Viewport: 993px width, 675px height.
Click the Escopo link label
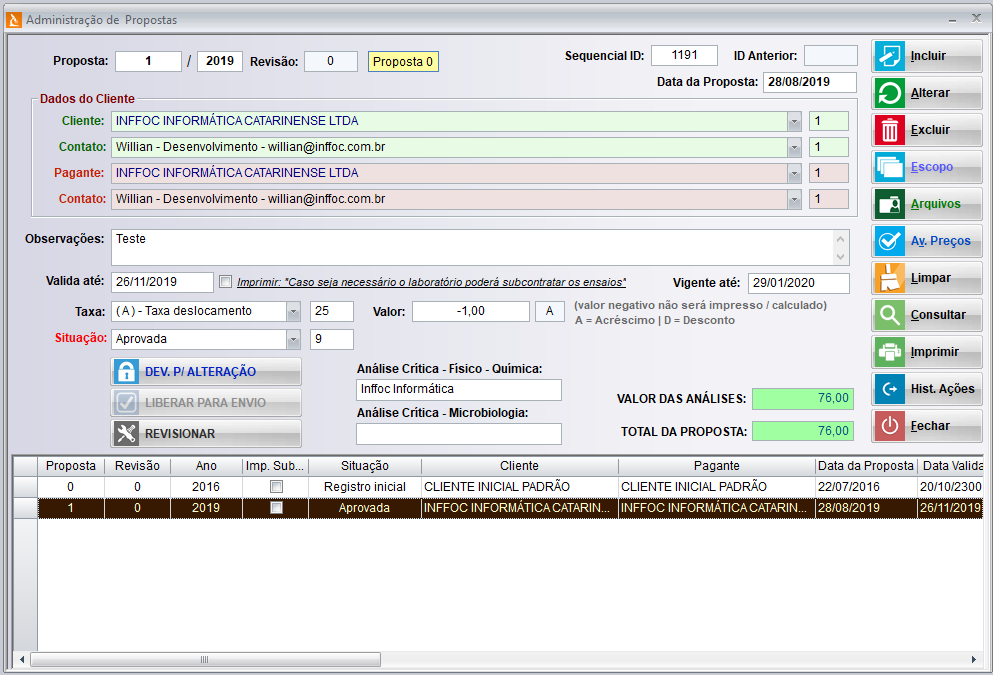click(x=932, y=167)
